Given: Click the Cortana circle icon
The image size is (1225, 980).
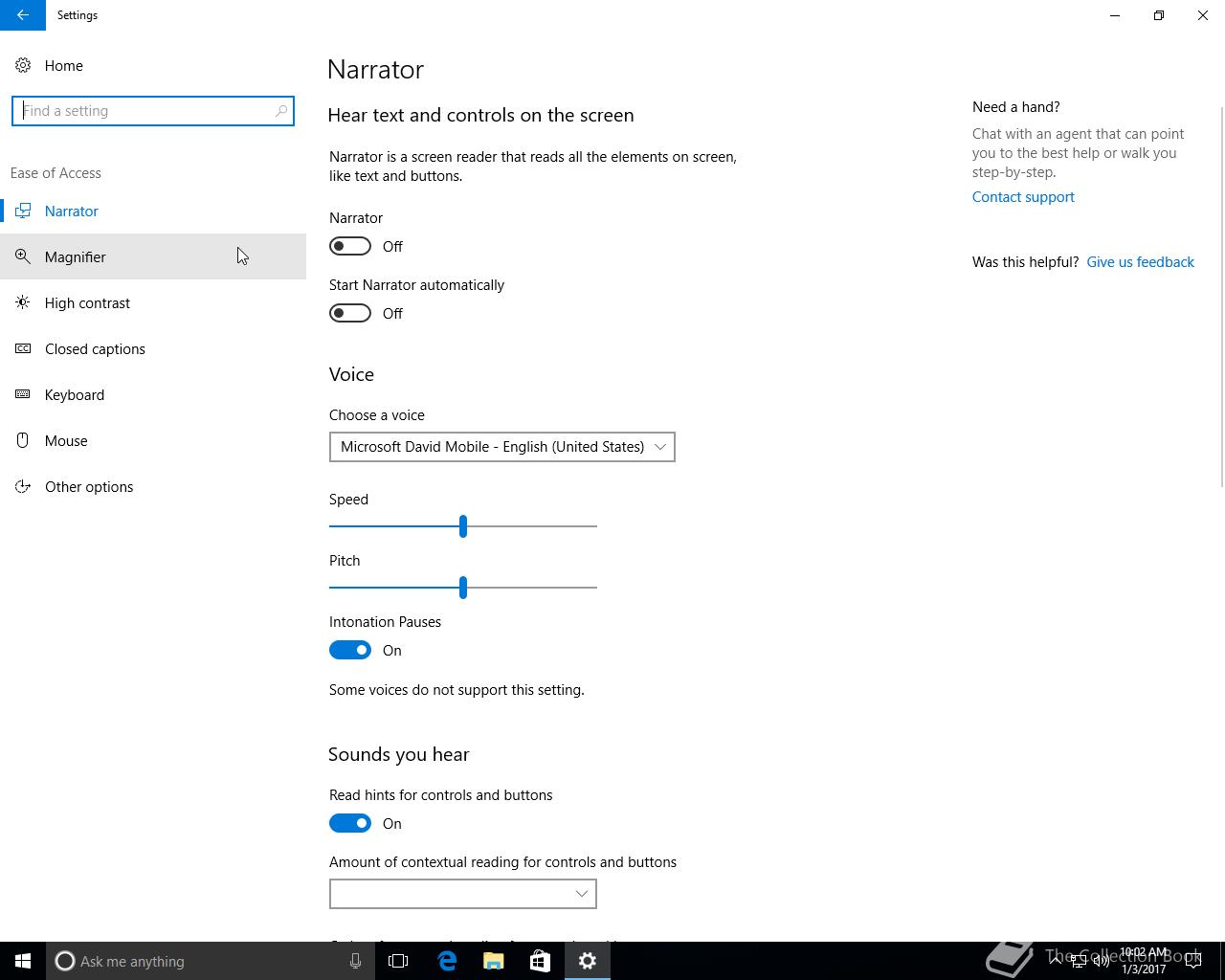Looking at the screenshot, I should click(x=65, y=961).
